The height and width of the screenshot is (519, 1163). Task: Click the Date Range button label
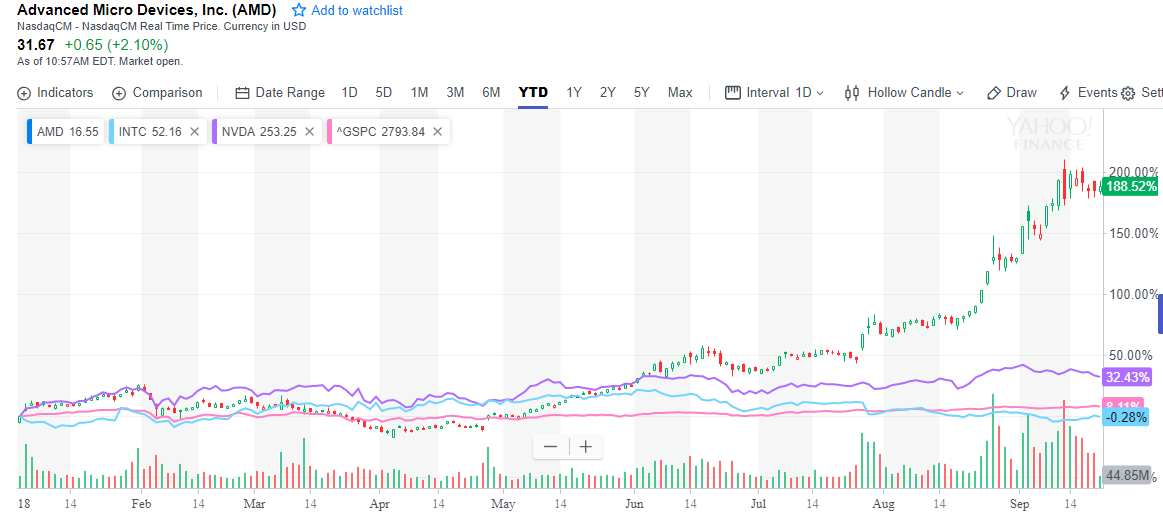pos(290,93)
